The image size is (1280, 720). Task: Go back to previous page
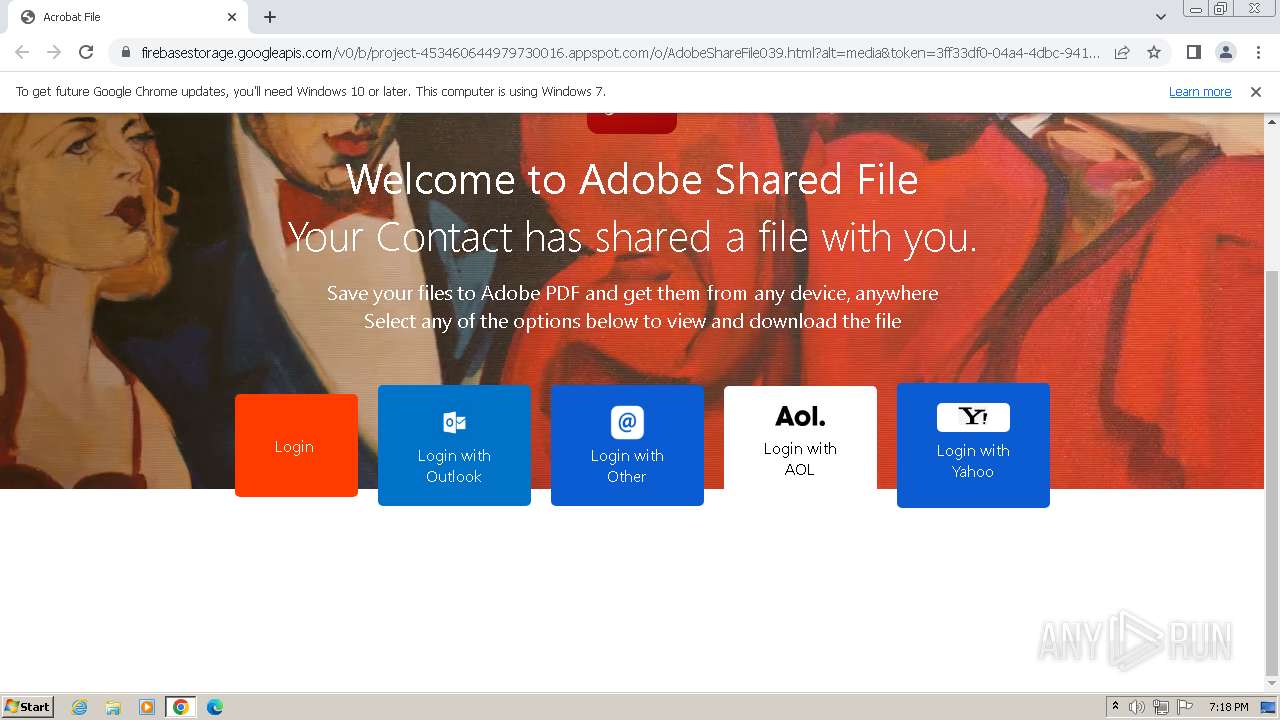(x=22, y=52)
